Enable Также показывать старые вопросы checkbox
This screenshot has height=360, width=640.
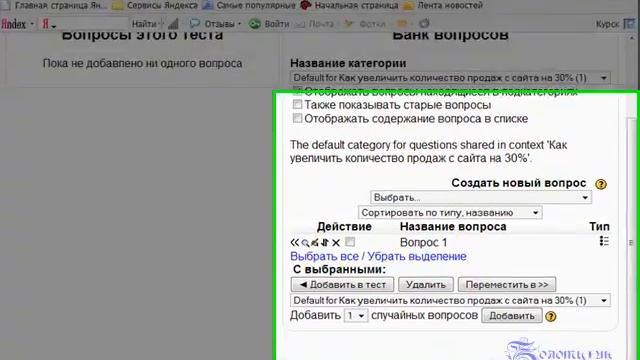(x=298, y=104)
